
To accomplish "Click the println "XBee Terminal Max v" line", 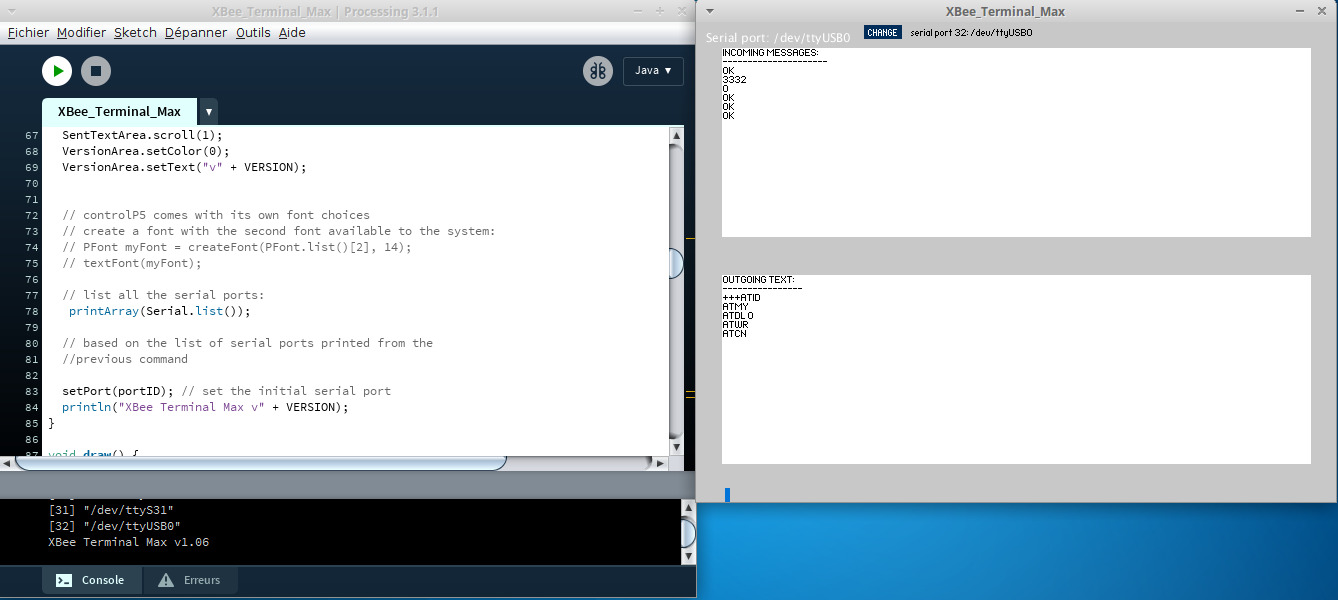I will pyautogui.click(x=205, y=407).
